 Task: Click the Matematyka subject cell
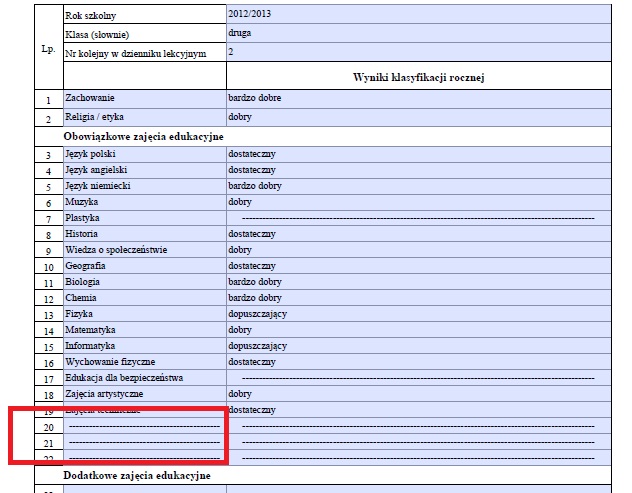click(x=145, y=330)
